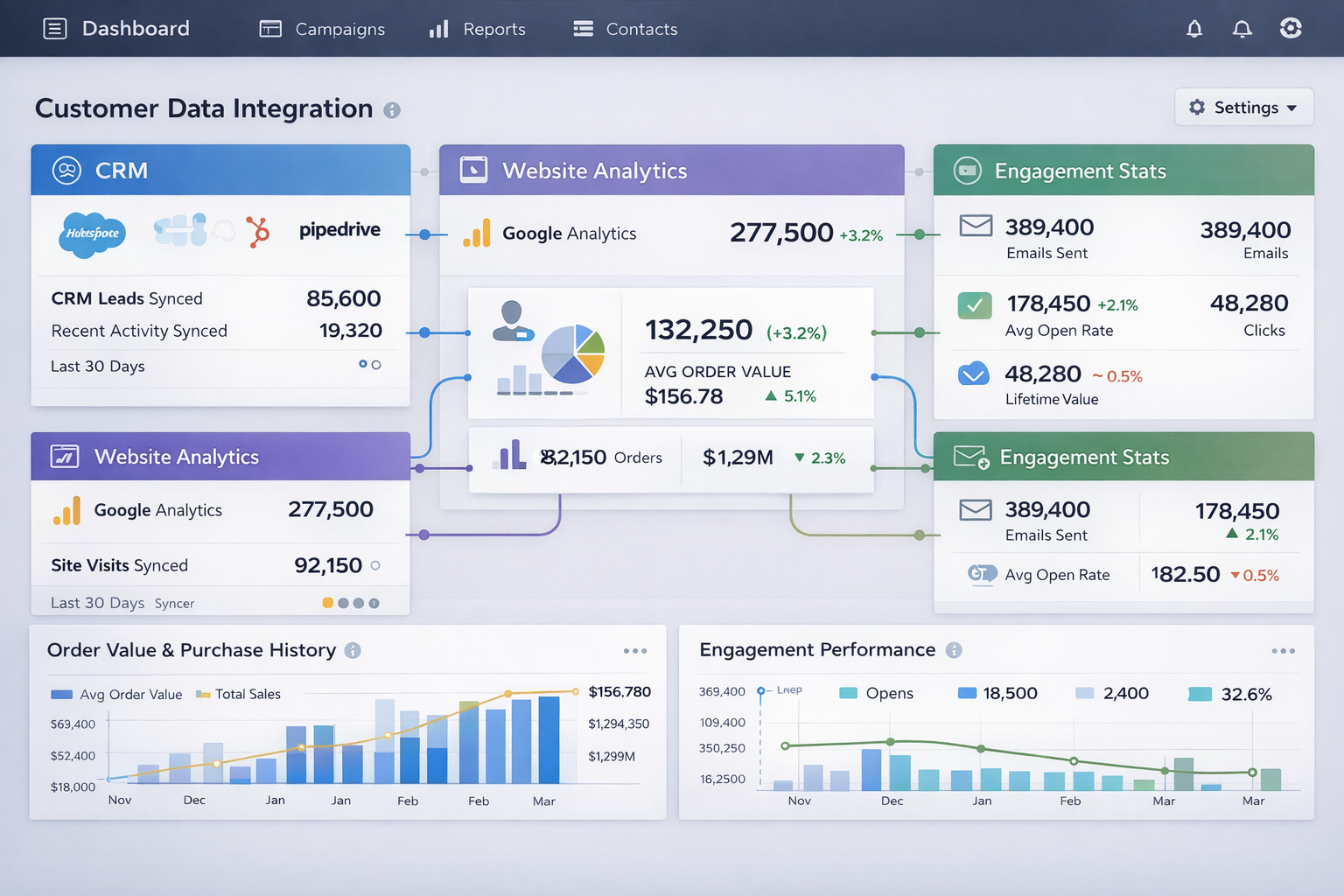Click the pie chart graphic in center card
Viewport: 1344px width, 896px height.
pos(573,354)
